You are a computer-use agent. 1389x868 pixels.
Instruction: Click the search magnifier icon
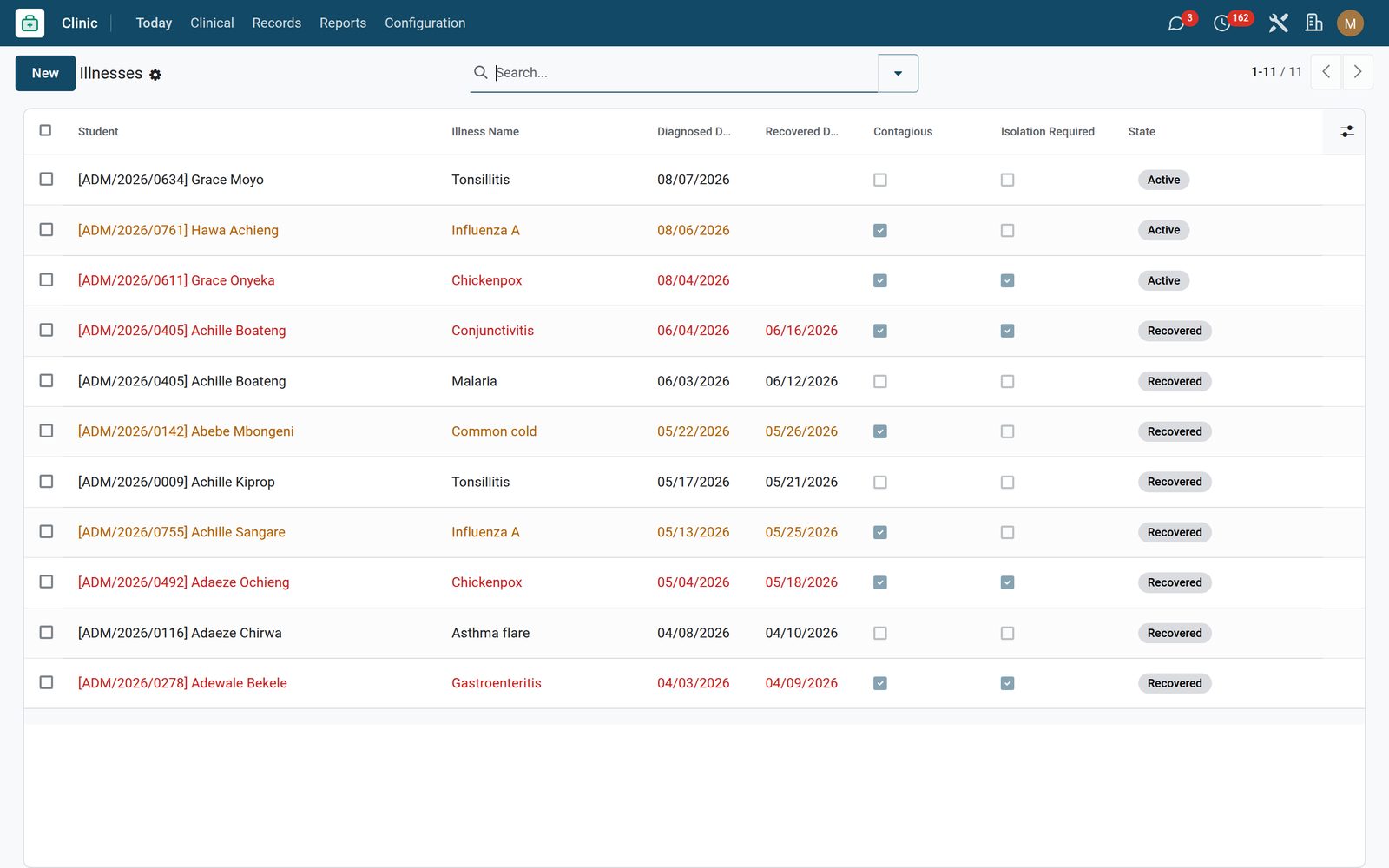click(x=480, y=72)
